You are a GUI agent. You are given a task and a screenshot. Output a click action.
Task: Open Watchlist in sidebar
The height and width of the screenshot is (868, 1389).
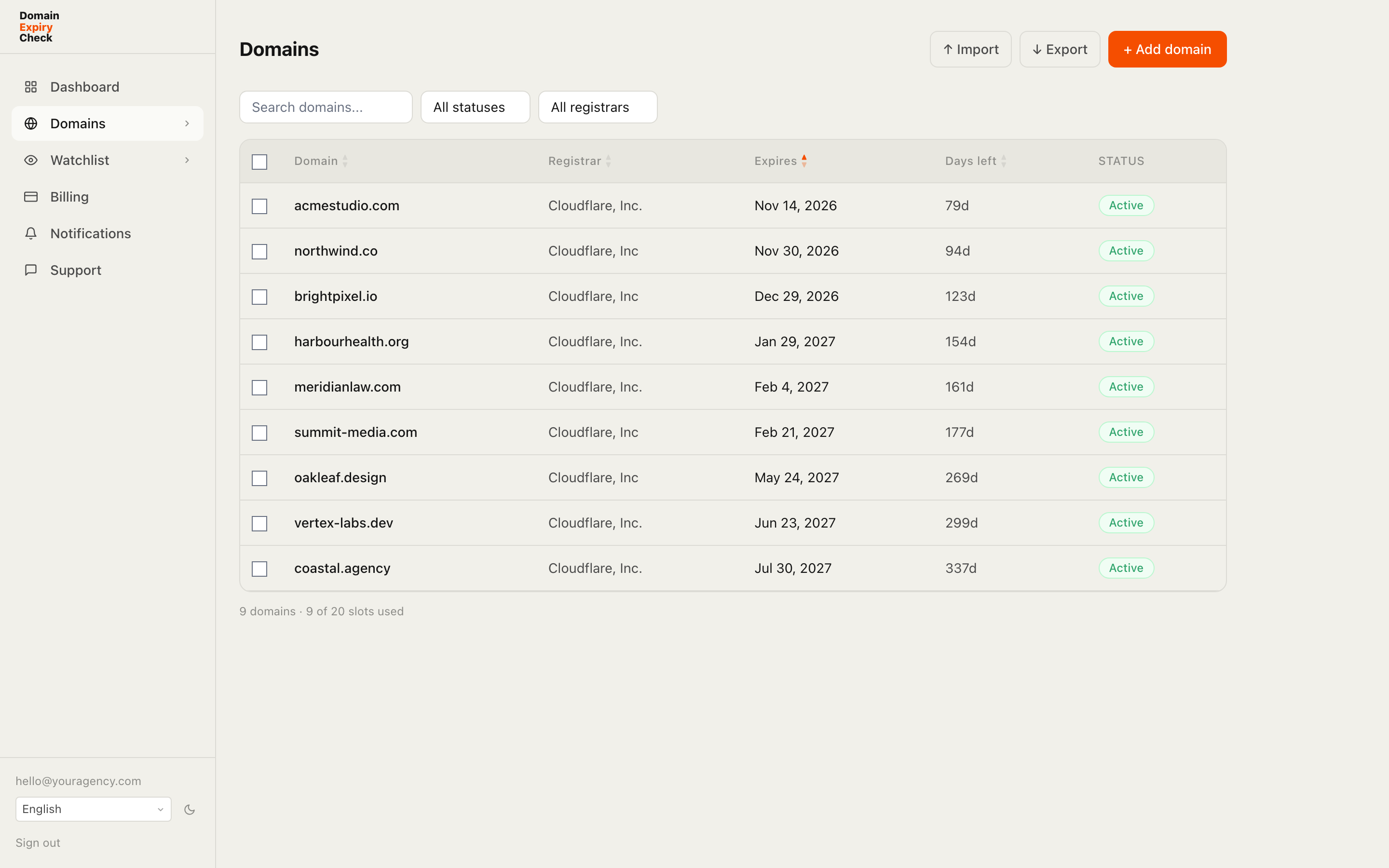tap(108, 160)
